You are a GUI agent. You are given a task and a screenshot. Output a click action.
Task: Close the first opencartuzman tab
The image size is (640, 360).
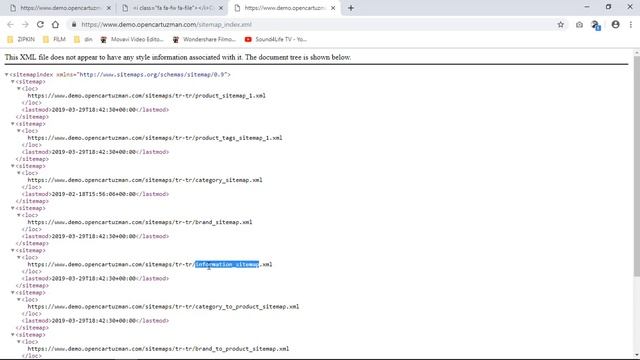coord(109,8)
